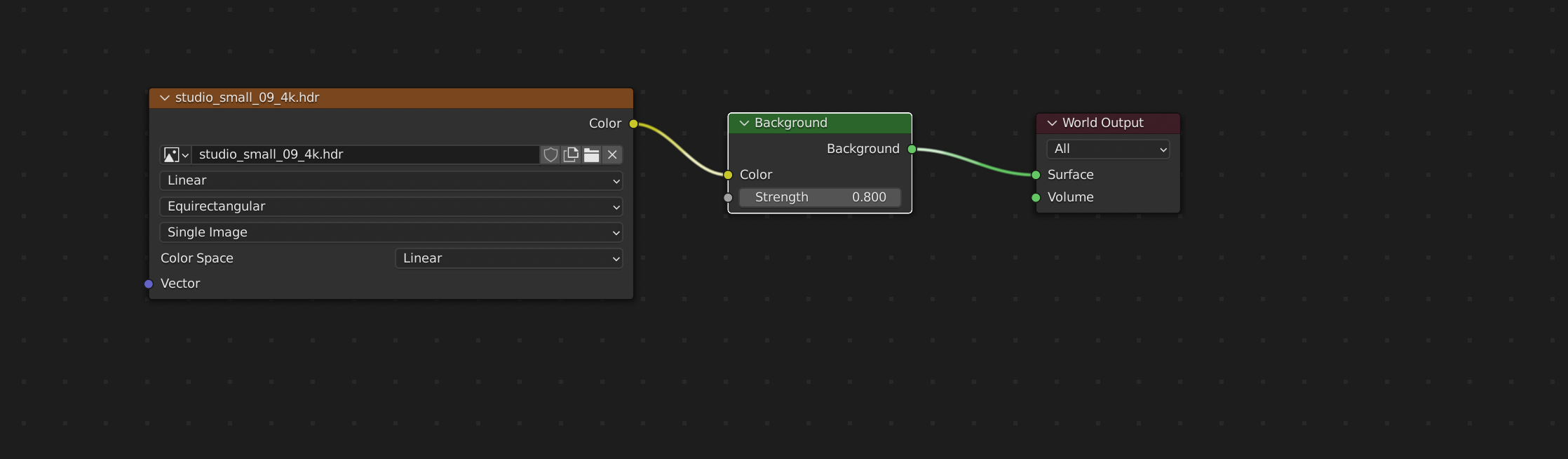Click the gray Strength input socket

[728, 198]
